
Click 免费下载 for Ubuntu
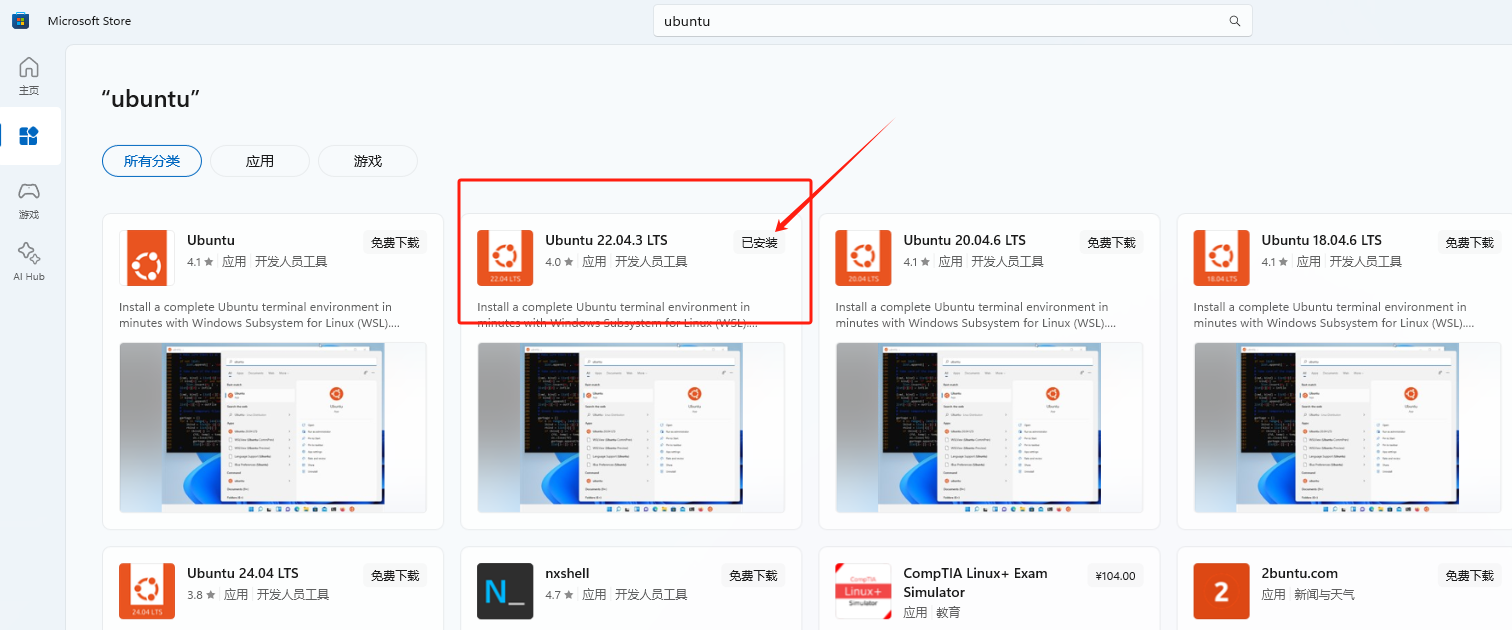click(395, 242)
